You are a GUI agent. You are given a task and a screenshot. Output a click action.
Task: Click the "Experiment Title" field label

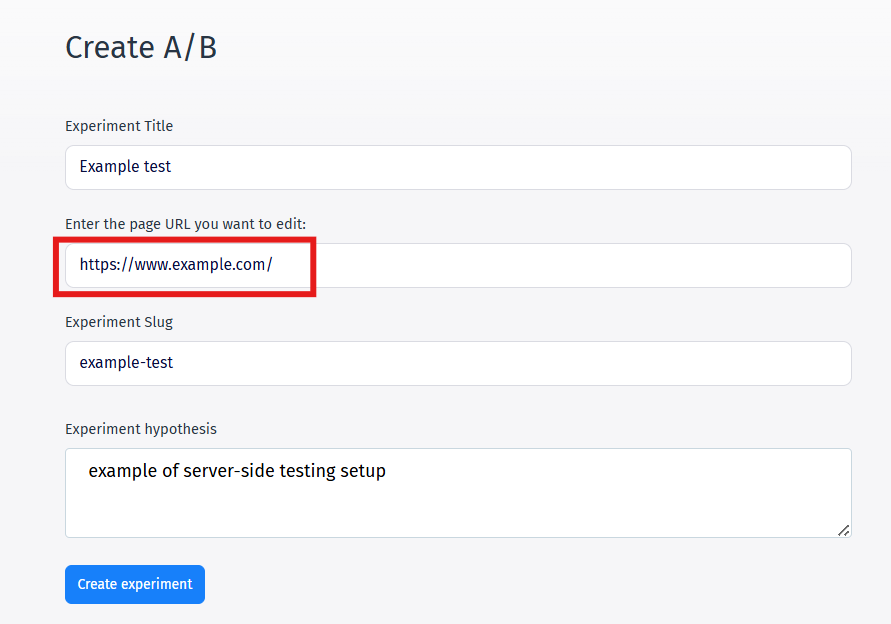[x=119, y=126]
